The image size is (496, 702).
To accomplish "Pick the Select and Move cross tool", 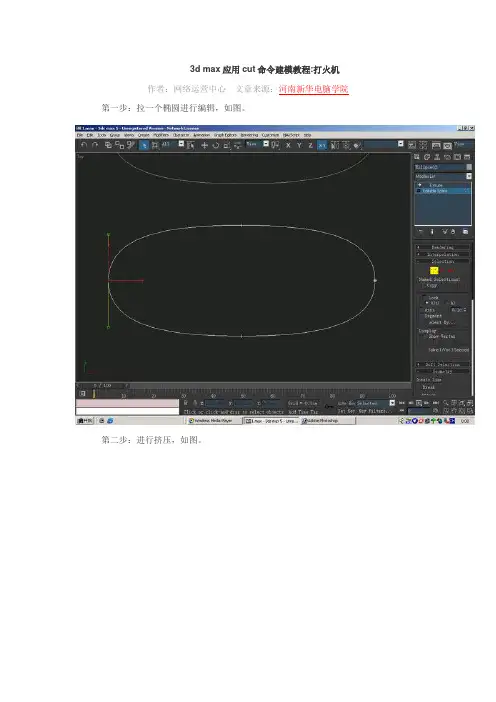I will [205, 145].
